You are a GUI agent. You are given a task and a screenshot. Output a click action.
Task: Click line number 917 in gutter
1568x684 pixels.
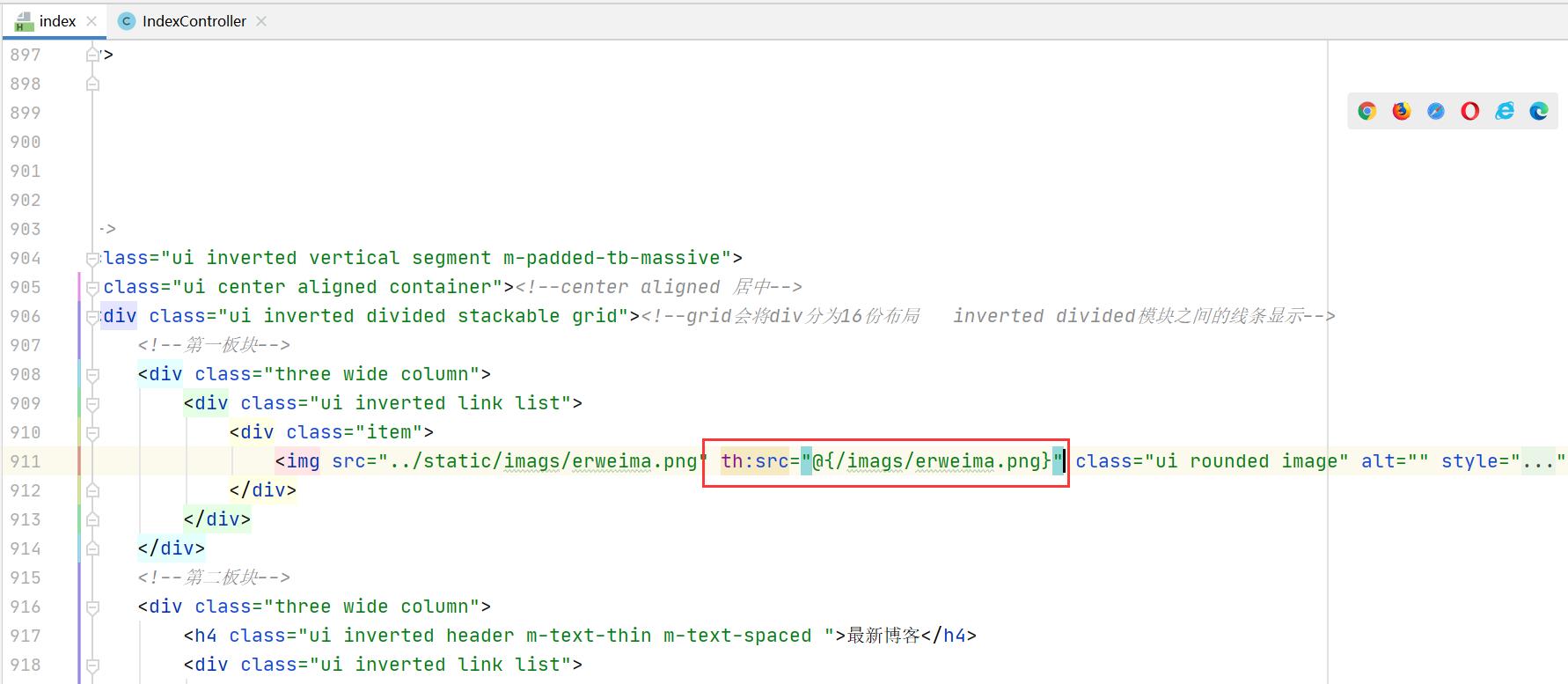click(26, 636)
